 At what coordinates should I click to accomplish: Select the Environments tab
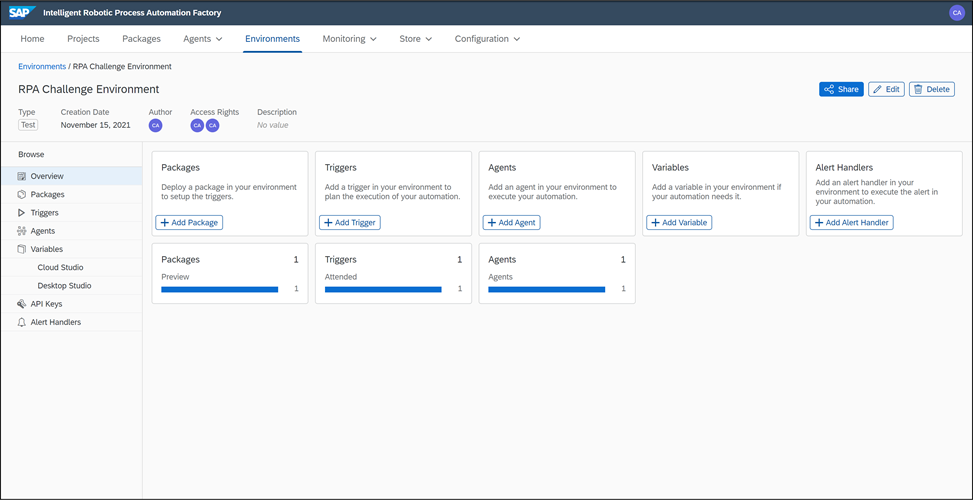[272, 38]
